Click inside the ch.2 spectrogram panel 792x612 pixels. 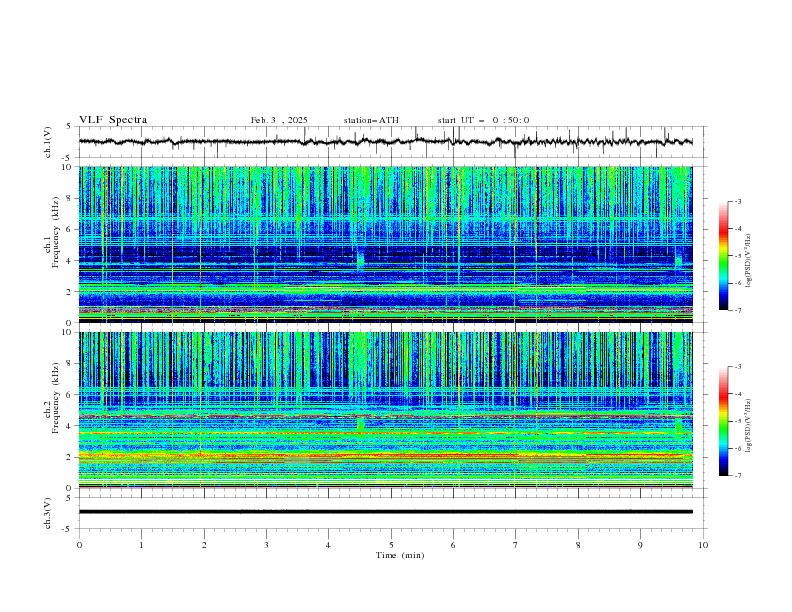point(386,410)
